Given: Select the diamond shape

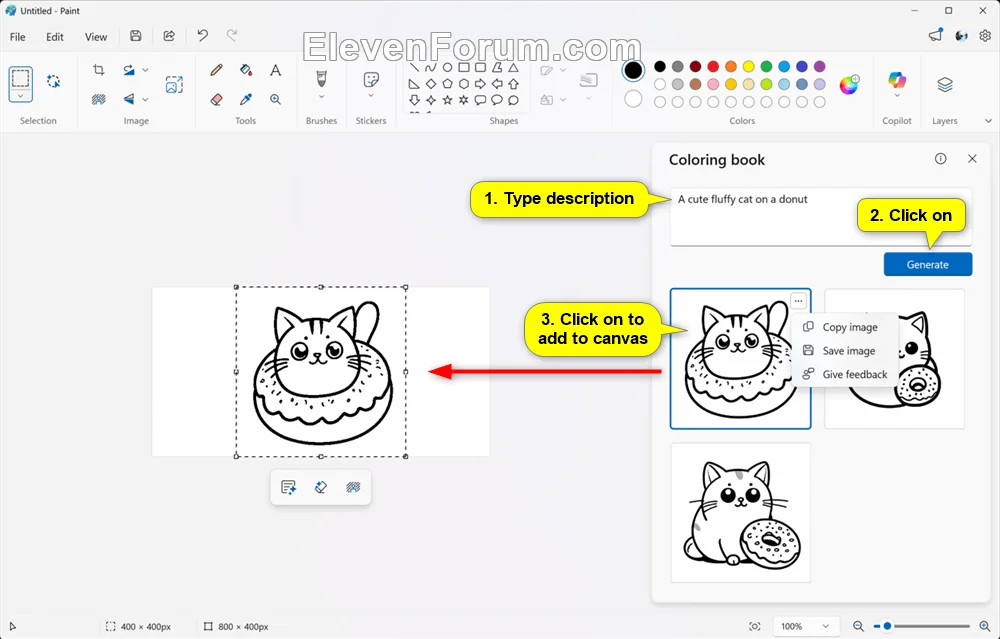Looking at the screenshot, I should 431,84.
